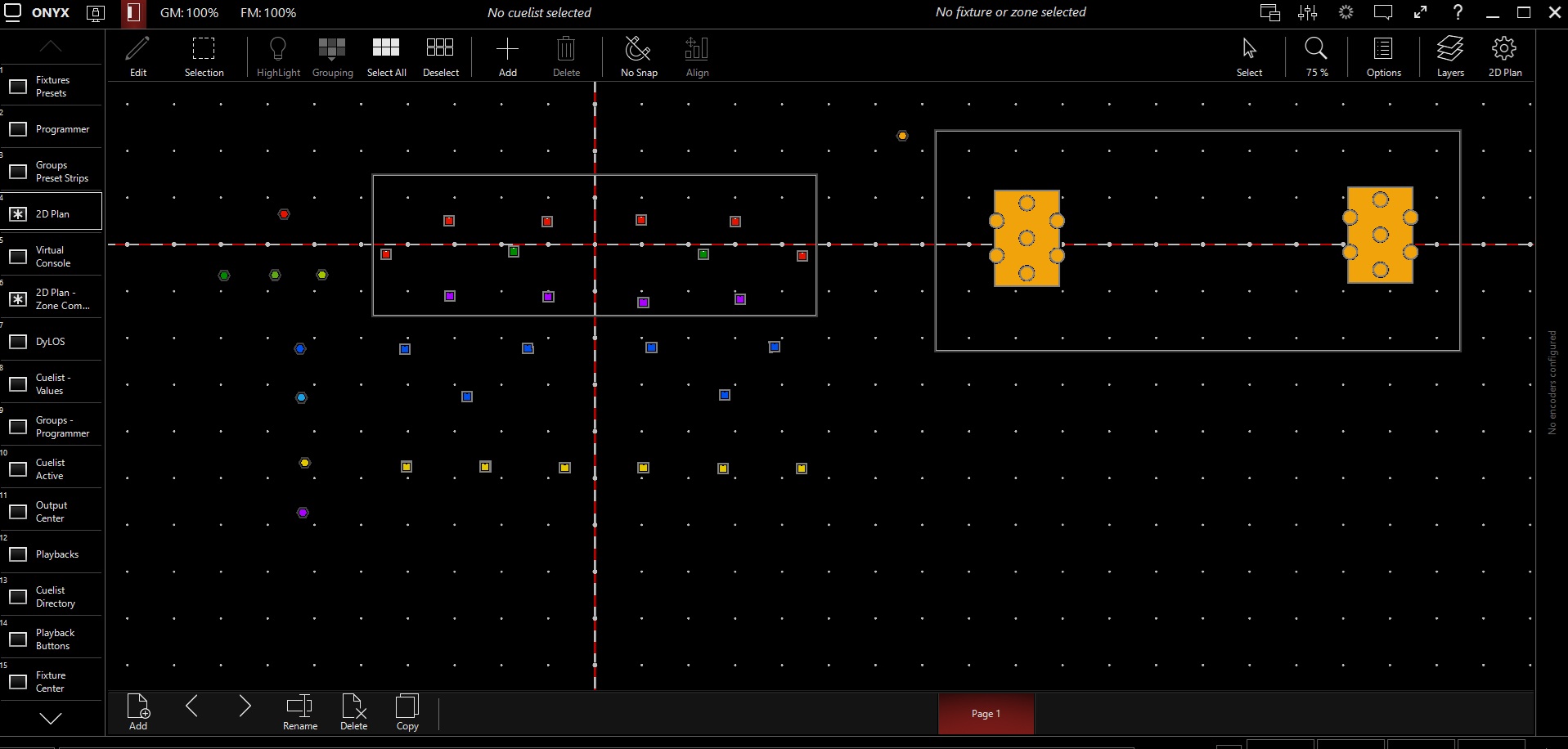Open the Layers panel

pyautogui.click(x=1450, y=56)
